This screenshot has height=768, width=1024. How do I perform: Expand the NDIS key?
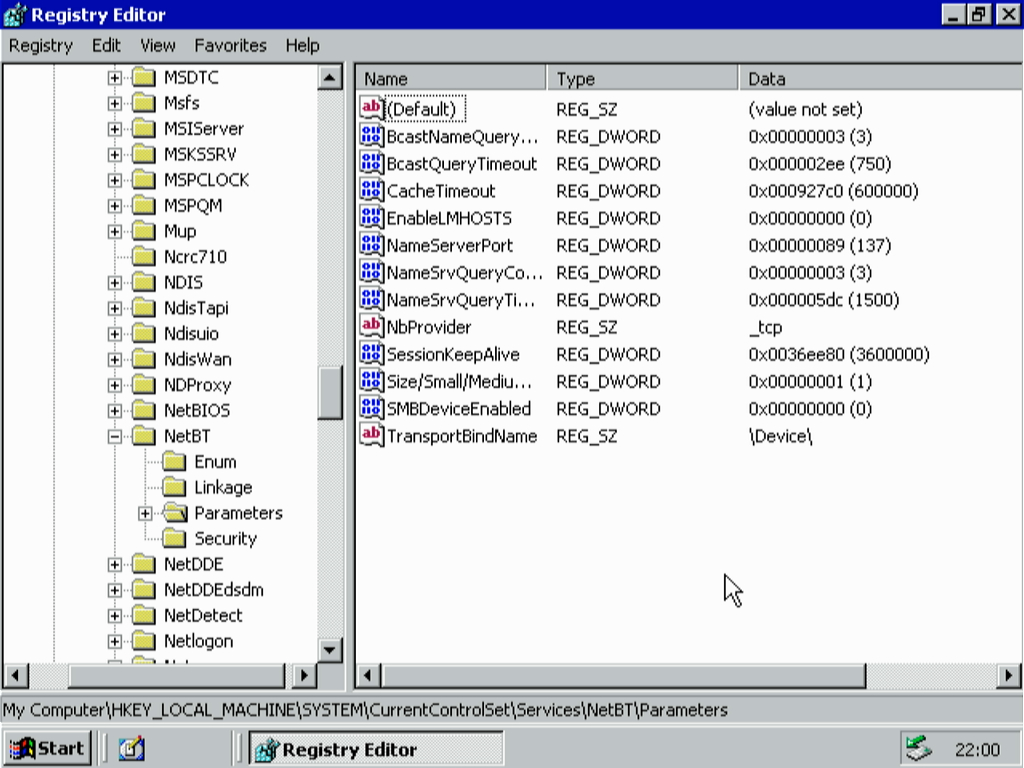[114, 282]
